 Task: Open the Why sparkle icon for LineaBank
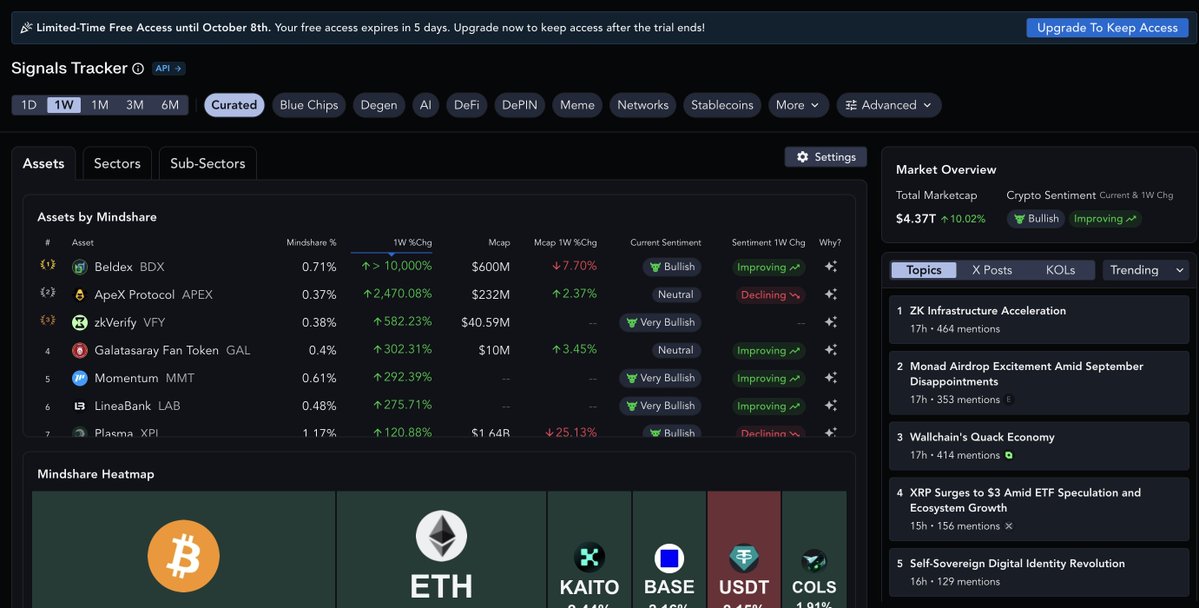[830, 405]
